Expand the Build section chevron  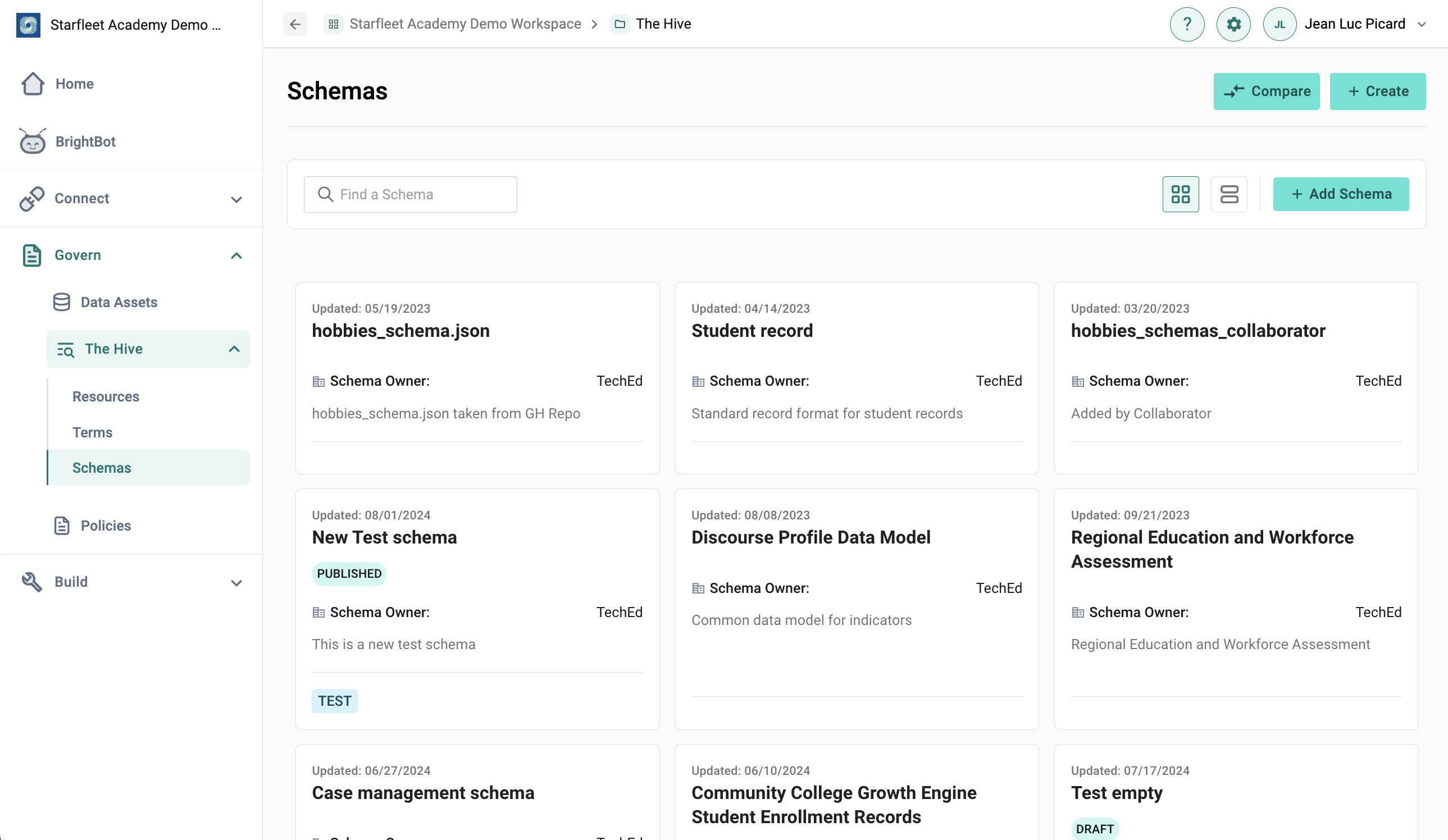tap(236, 583)
